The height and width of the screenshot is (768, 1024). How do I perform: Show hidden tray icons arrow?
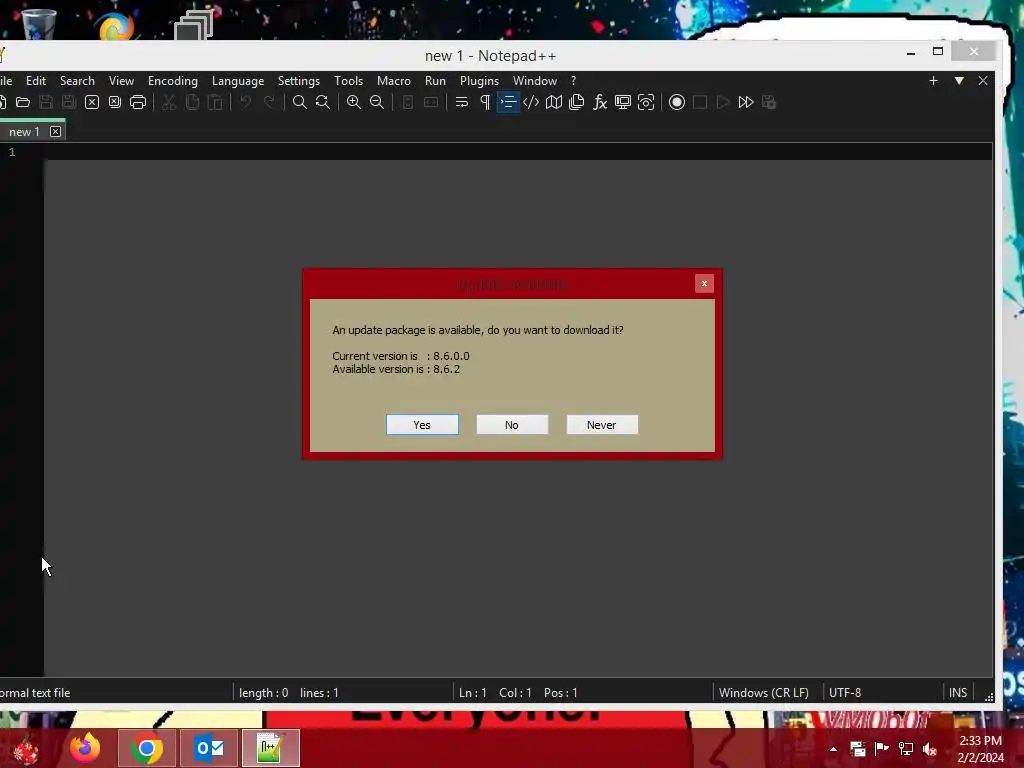pos(833,749)
